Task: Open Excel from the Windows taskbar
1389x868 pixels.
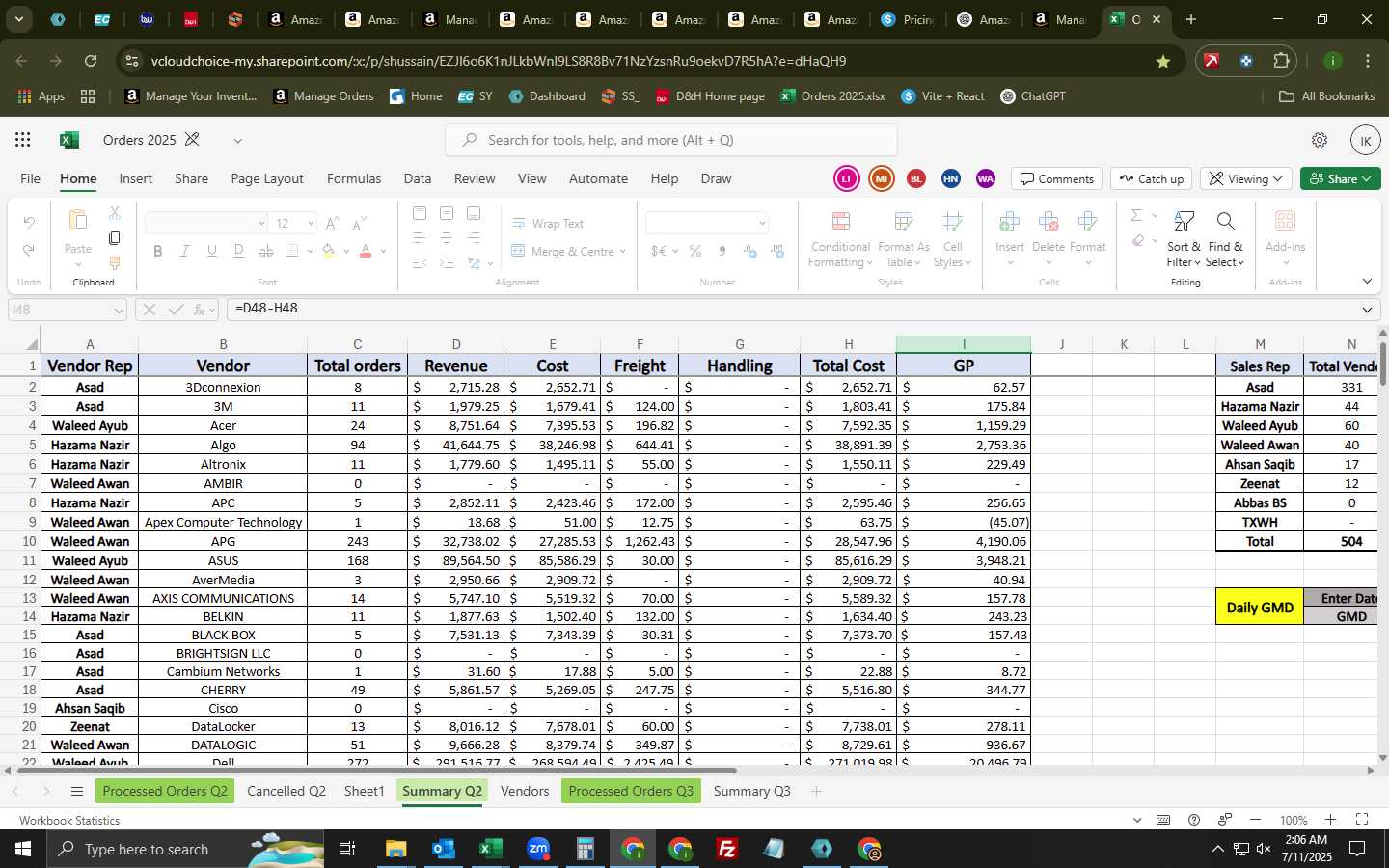Action: point(490,849)
